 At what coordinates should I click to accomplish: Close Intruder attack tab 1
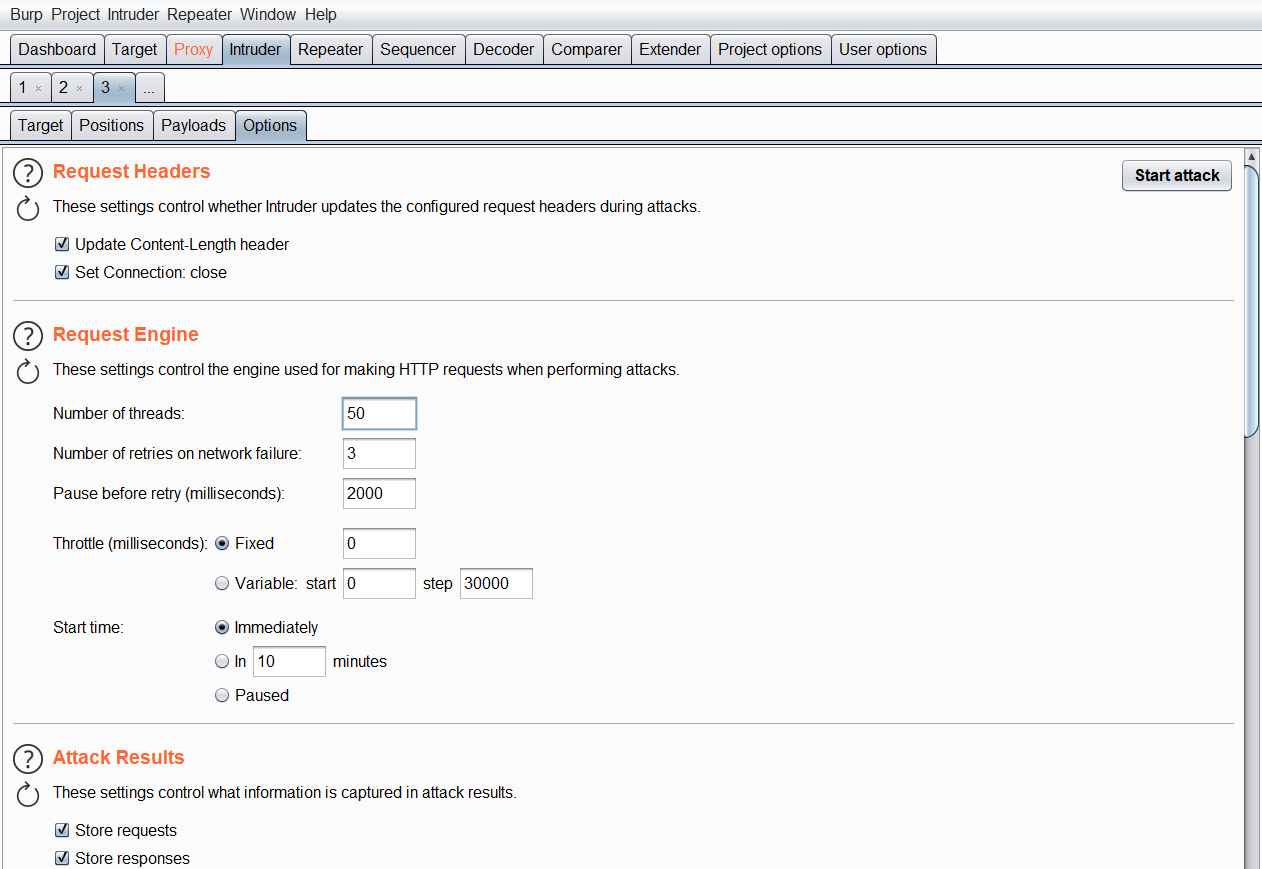tap(38, 88)
